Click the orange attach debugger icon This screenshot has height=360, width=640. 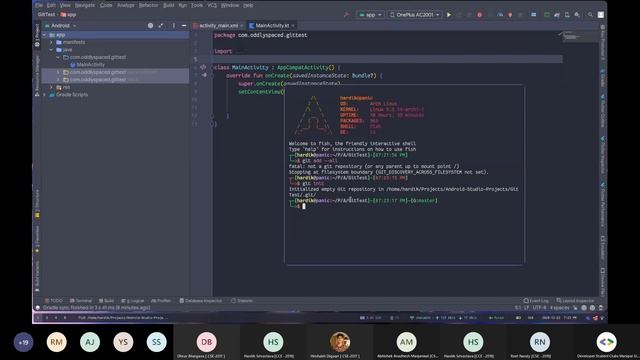510,15
